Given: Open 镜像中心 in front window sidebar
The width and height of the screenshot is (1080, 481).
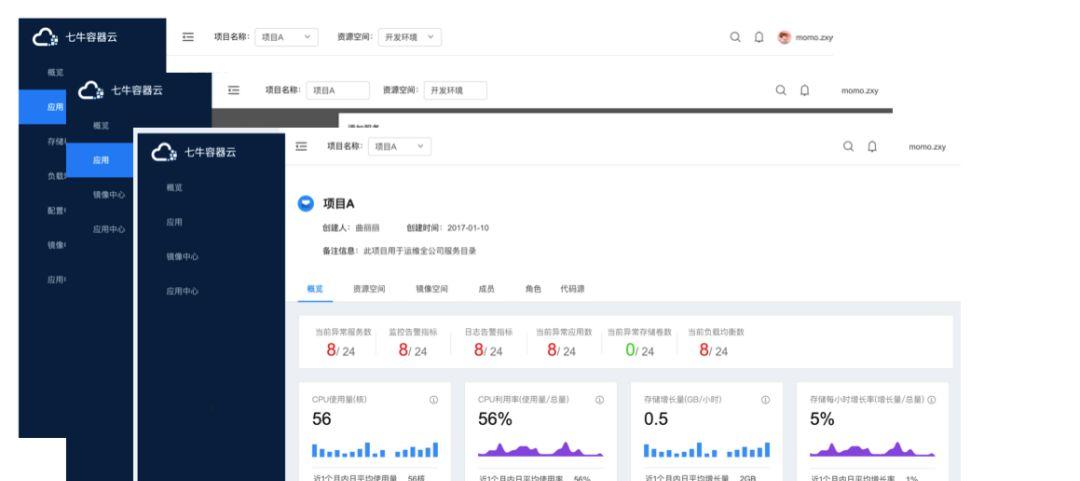Looking at the screenshot, I should (x=182, y=256).
